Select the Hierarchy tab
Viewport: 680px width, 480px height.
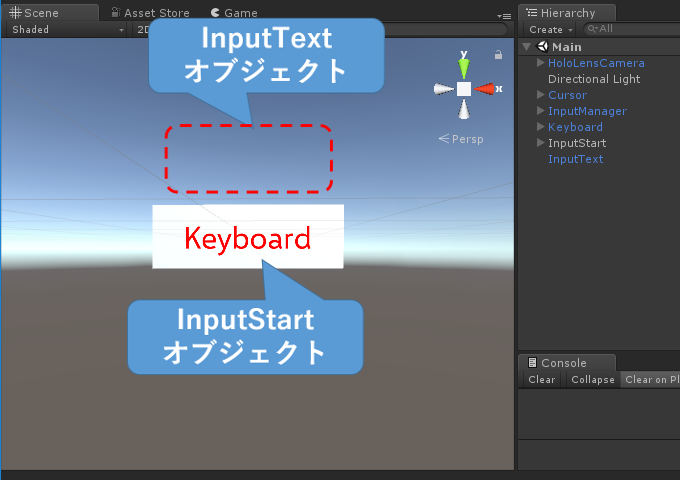pyautogui.click(x=567, y=13)
